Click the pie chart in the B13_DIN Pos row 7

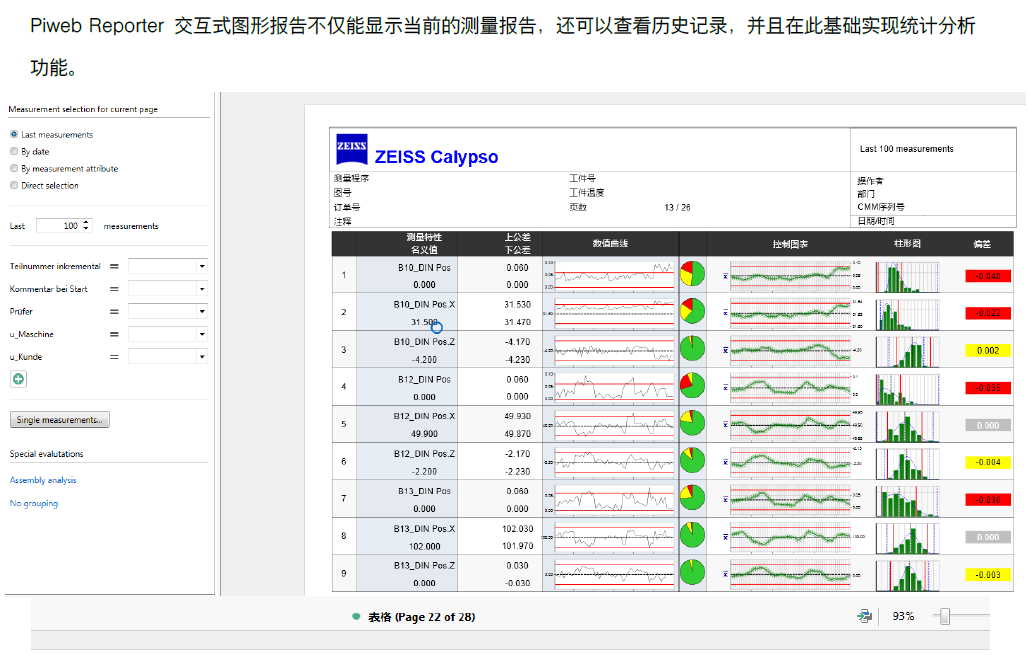point(692,498)
